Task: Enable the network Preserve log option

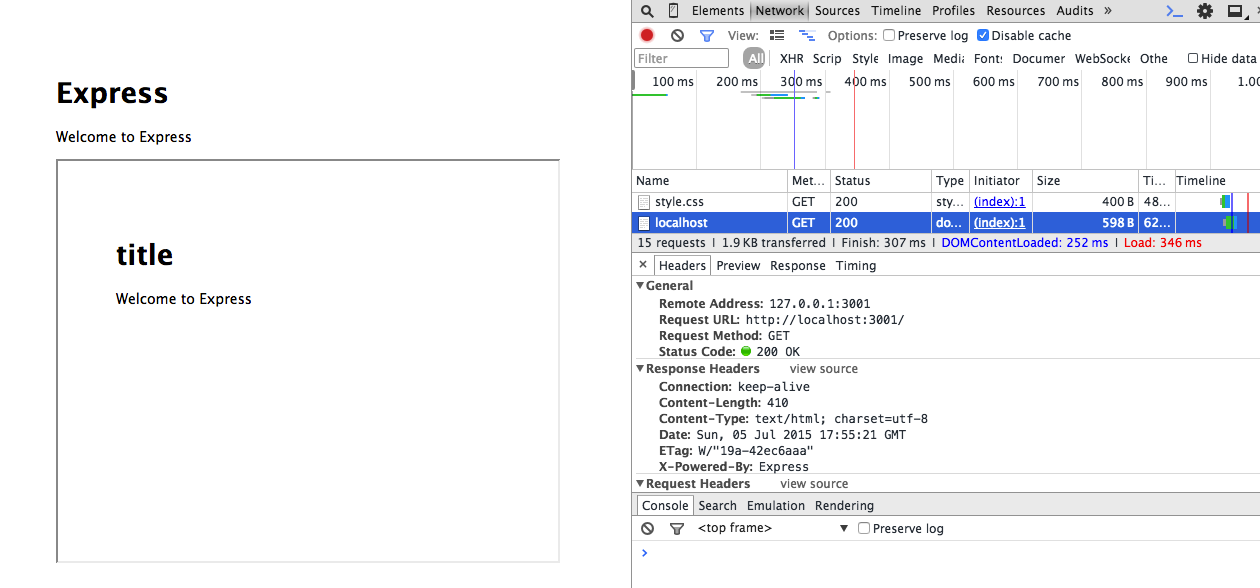Action: [889, 35]
